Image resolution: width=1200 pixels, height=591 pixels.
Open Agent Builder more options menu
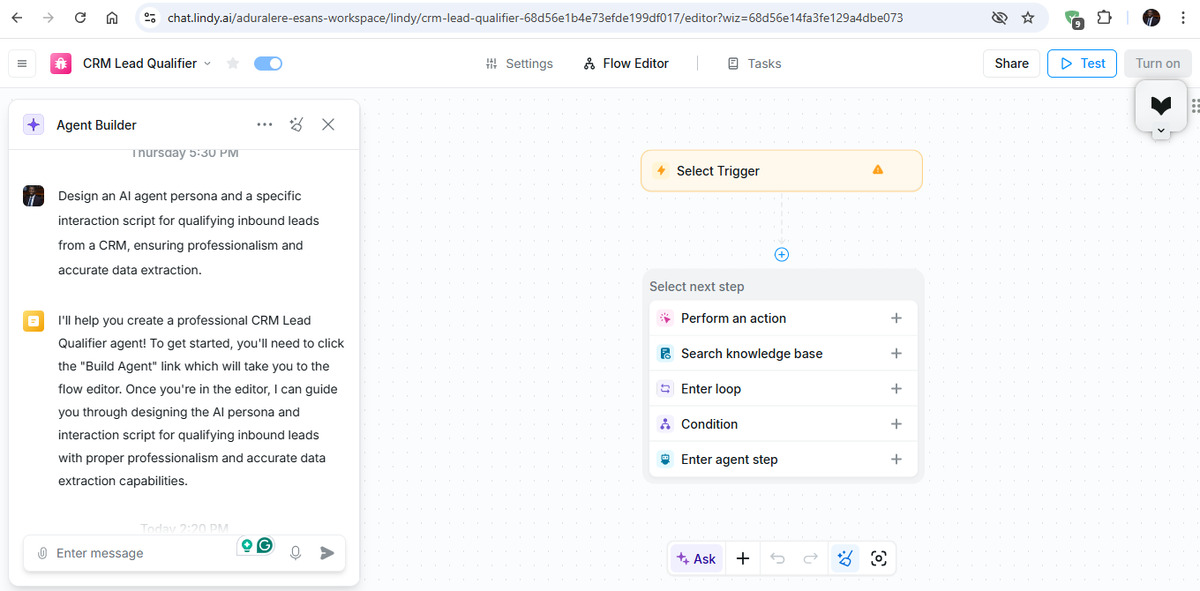(x=264, y=125)
